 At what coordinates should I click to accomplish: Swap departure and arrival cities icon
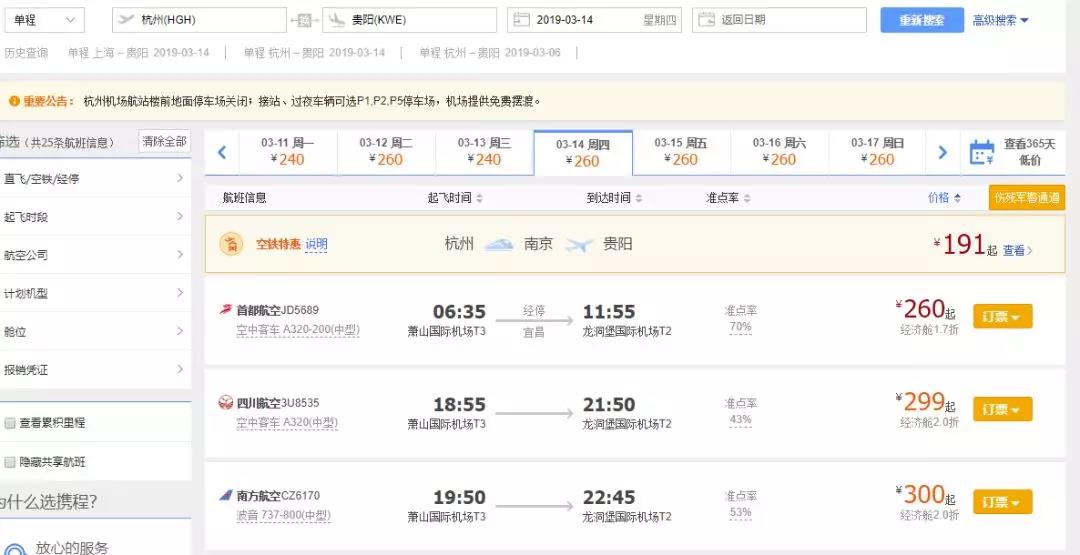[x=304, y=21]
